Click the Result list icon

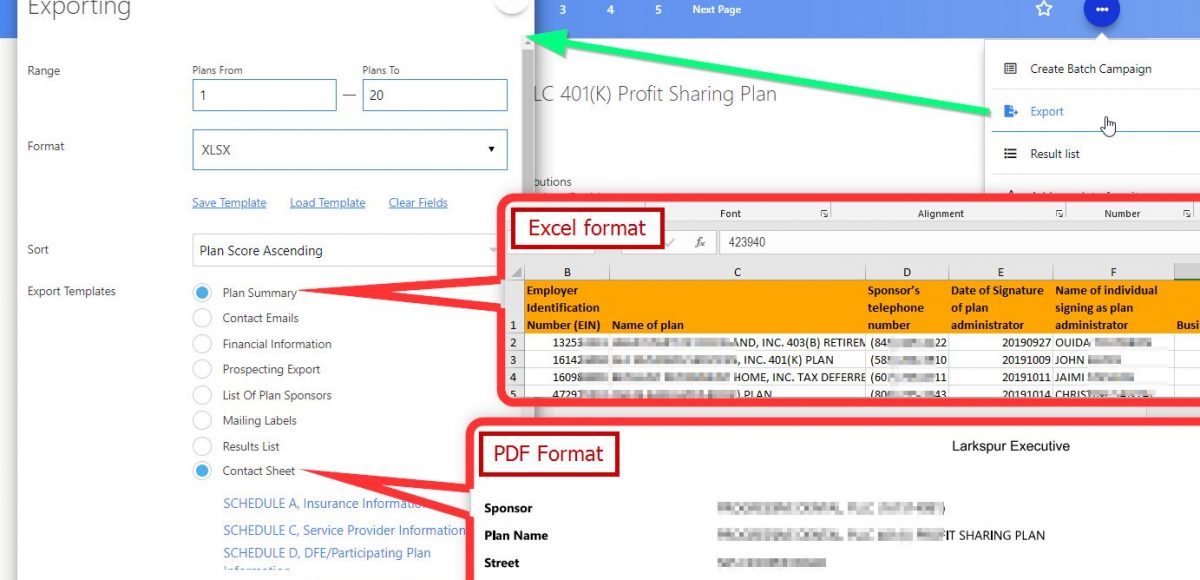(1010, 154)
